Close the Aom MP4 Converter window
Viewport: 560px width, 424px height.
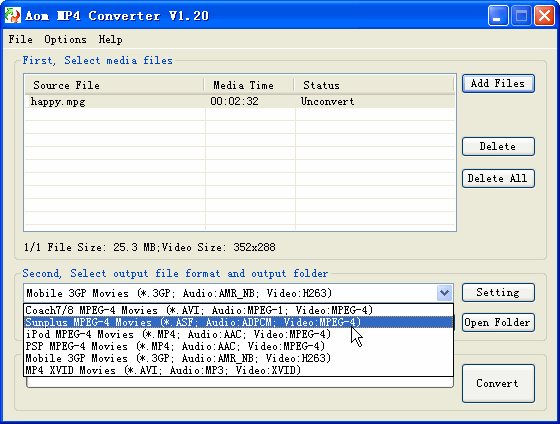point(544,16)
